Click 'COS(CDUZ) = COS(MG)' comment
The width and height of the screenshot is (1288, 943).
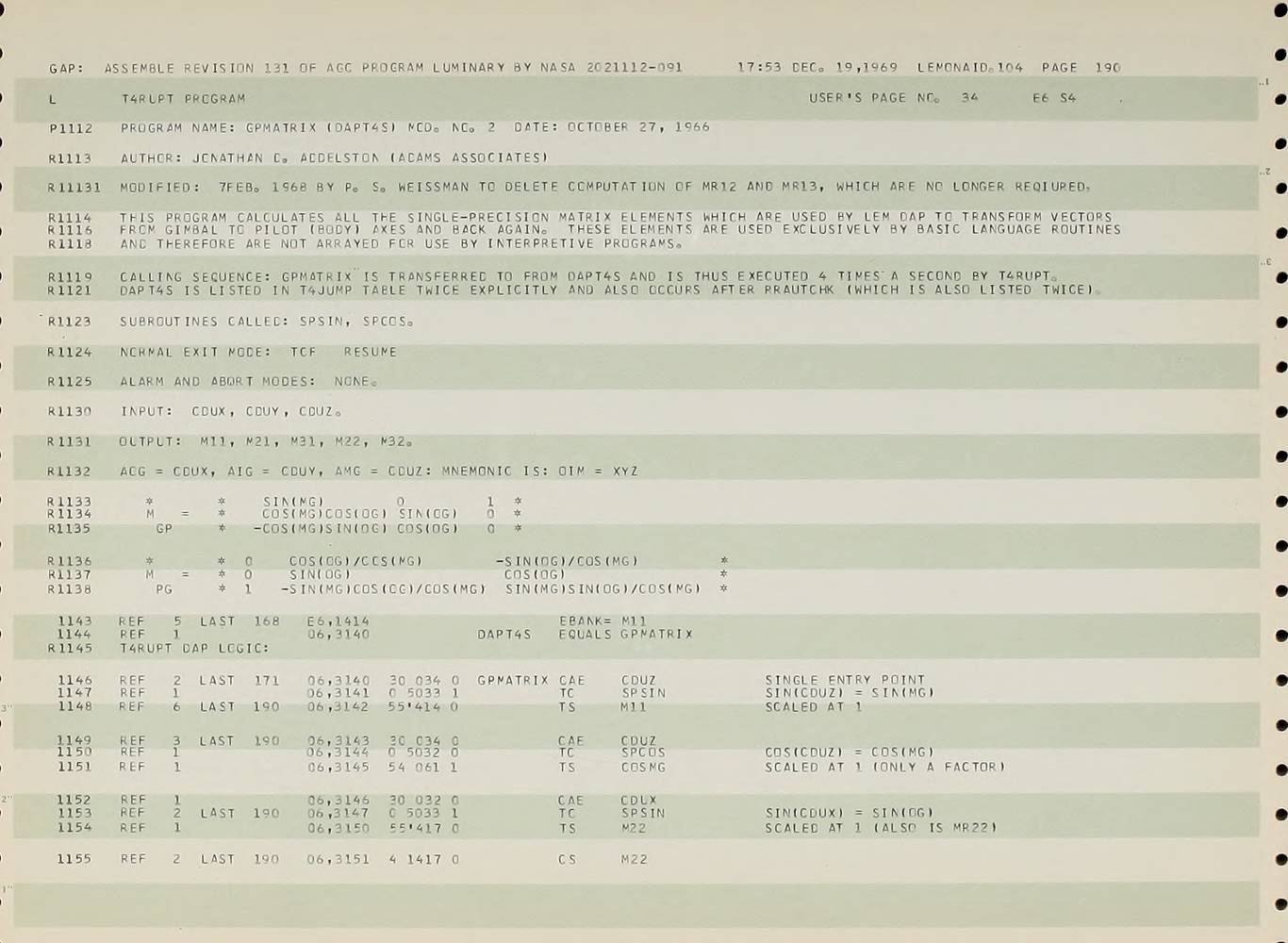pyautogui.click(x=850, y=753)
